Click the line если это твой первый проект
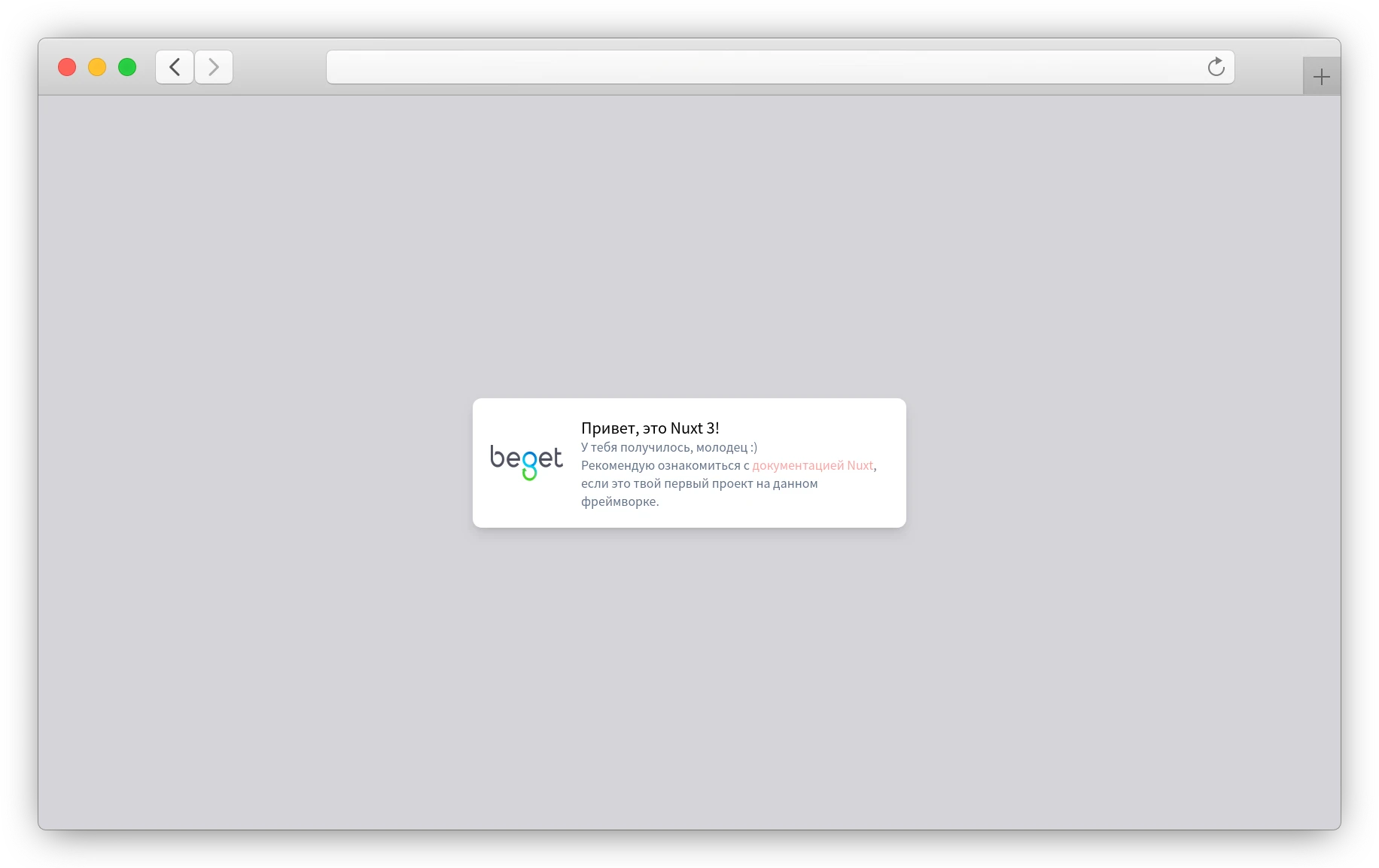The image size is (1379, 868). point(699,483)
